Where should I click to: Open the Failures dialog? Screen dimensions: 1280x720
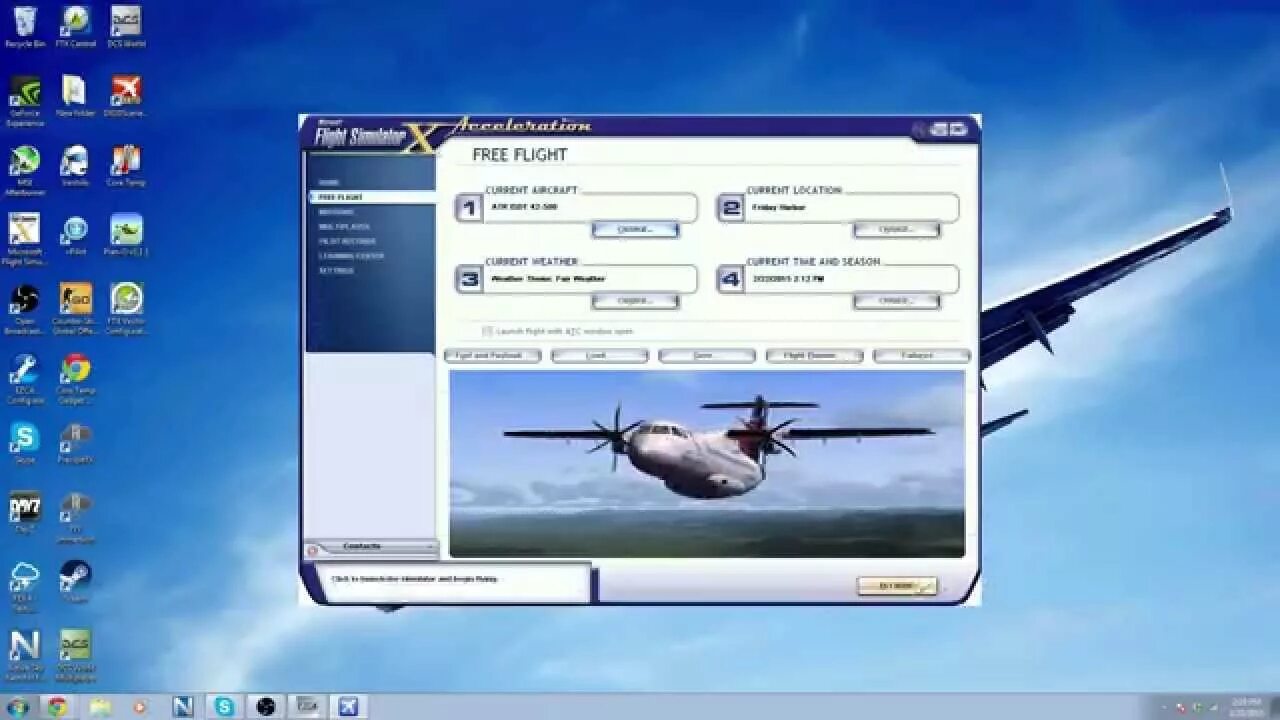pyautogui.click(x=921, y=355)
